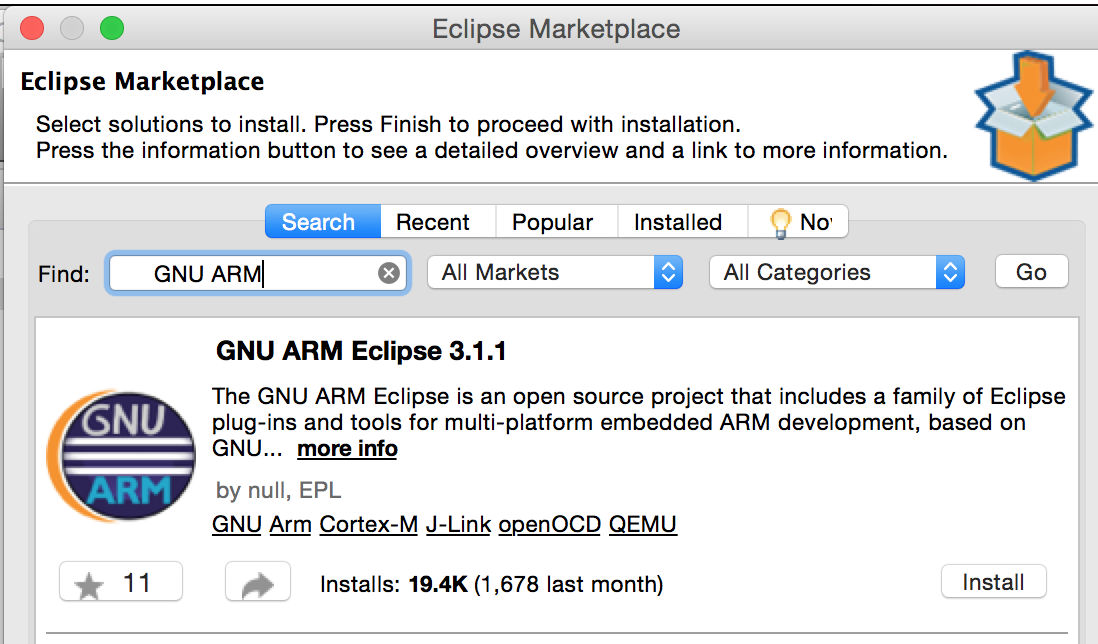Install GNU ARM Eclipse 3.1.1
The width and height of the screenshot is (1098, 644).
(x=994, y=582)
